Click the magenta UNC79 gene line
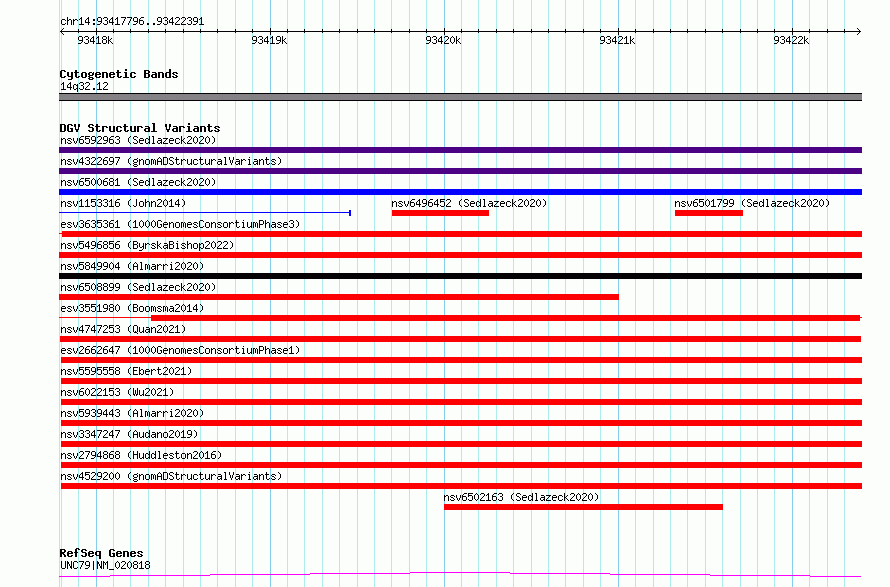This screenshot has width=890, height=587. click(460, 575)
